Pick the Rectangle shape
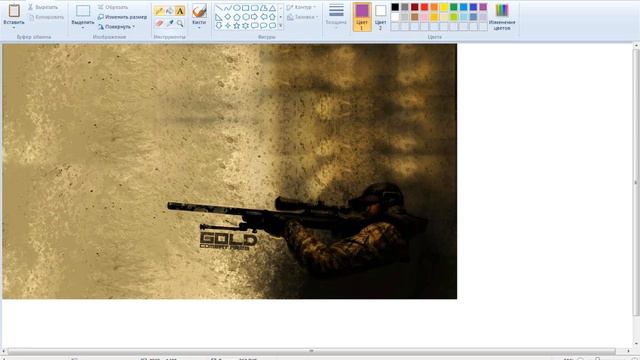This screenshot has height=360, width=640. [x=246, y=8]
